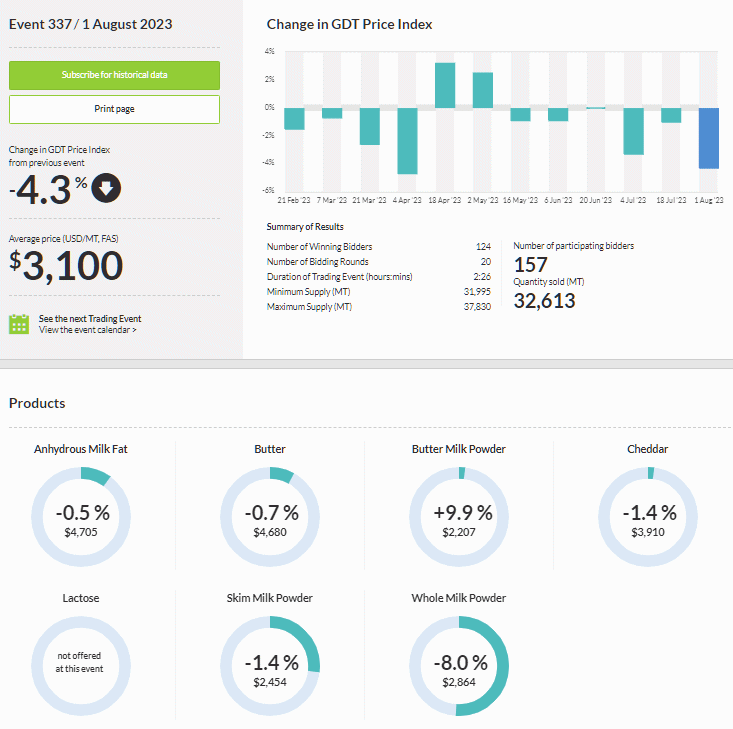Click the $2,207 Butter Milk Powder price
Screen dimensions: 733x729
coord(459,532)
